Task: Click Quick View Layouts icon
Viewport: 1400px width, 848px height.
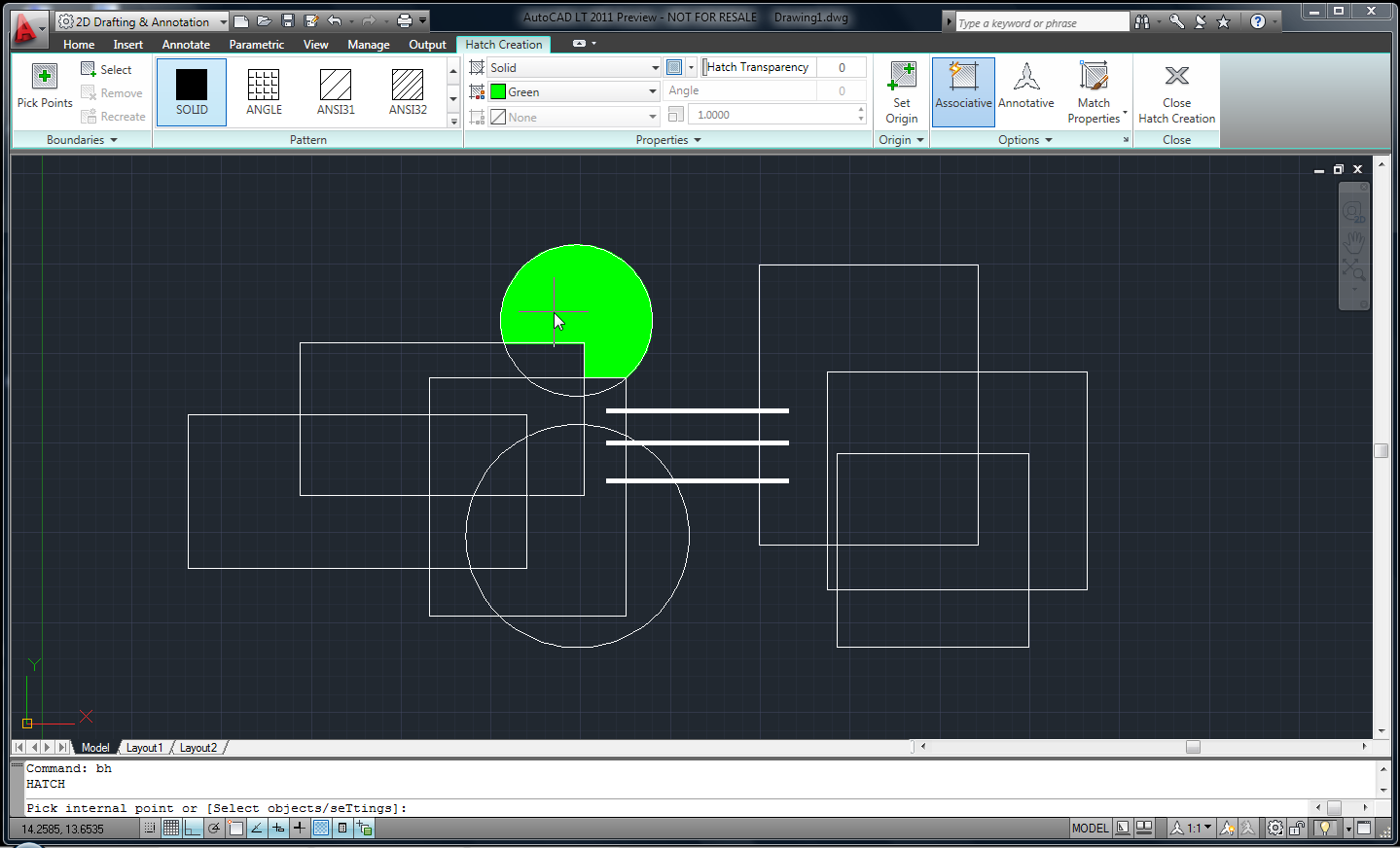Action: pos(1123,829)
